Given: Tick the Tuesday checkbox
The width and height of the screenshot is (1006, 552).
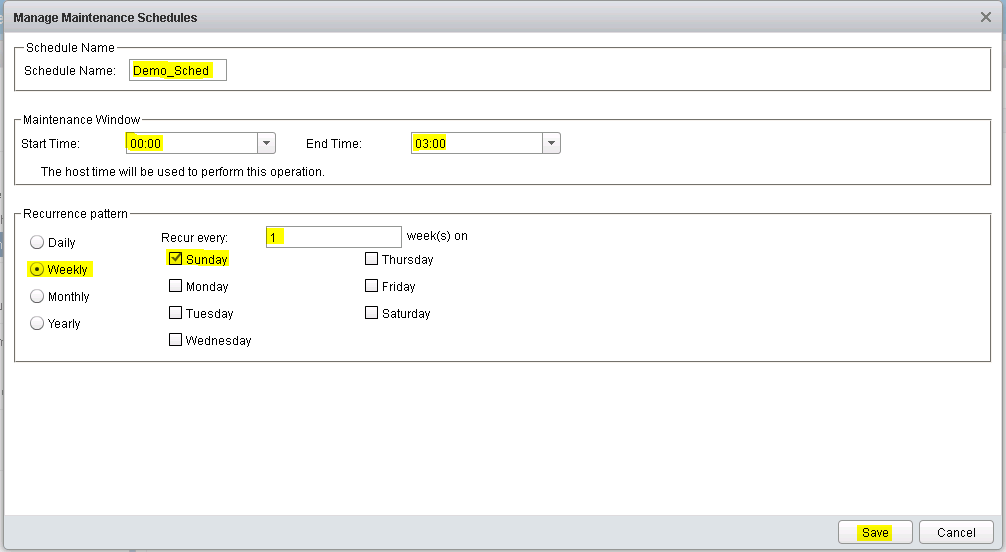Looking at the screenshot, I should pos(176,313).
